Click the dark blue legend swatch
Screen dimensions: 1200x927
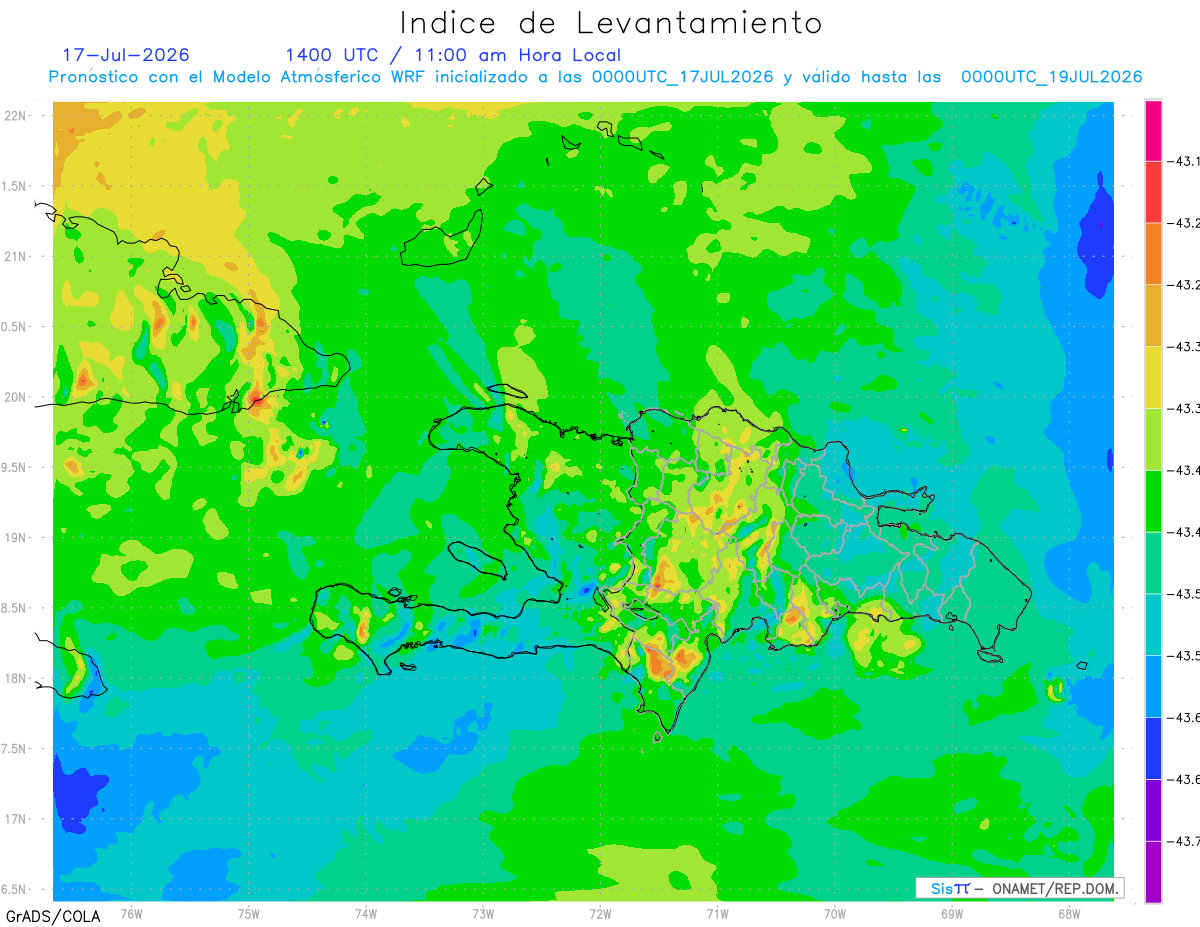pos(1153,748)
